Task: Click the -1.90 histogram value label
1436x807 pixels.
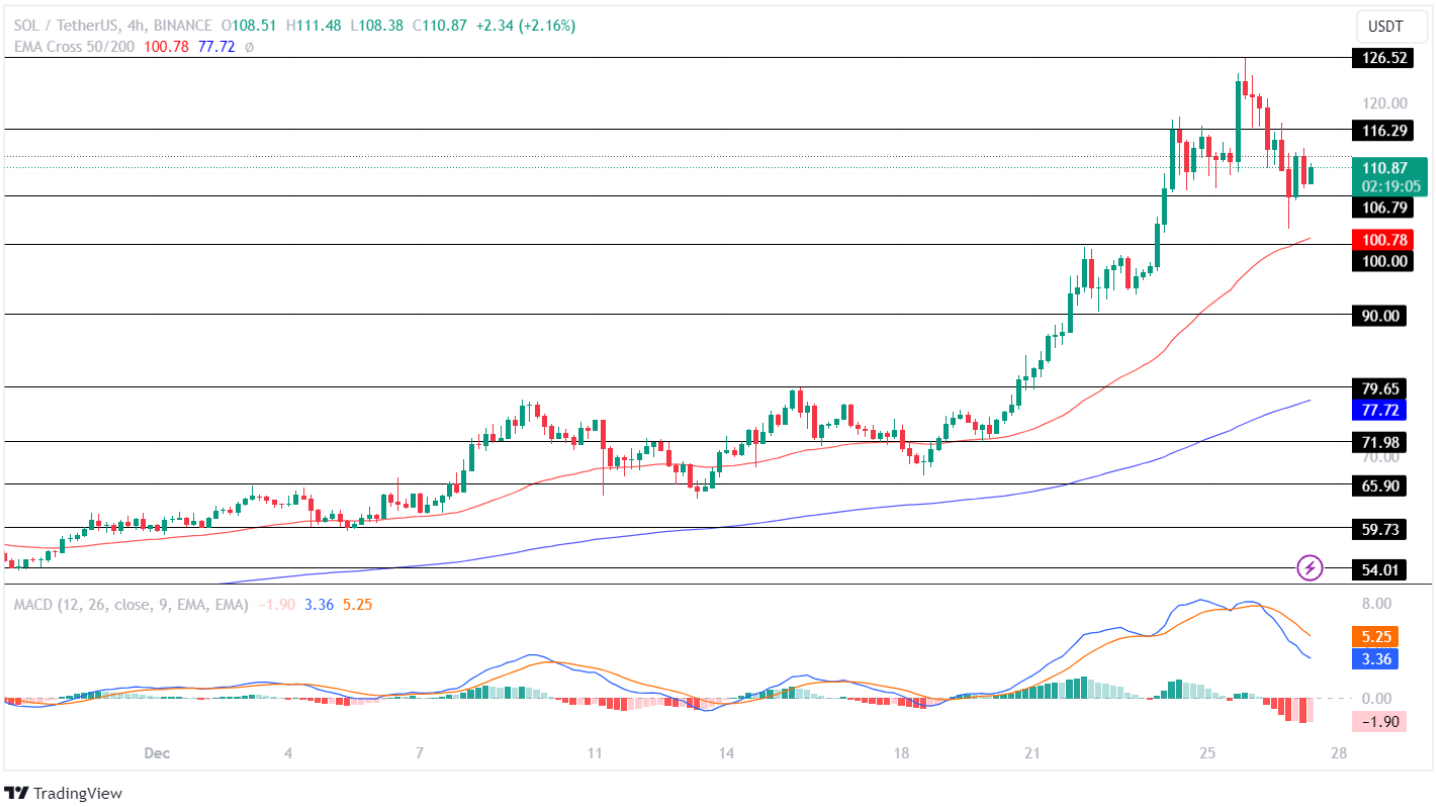Action: tap(1379, 721)
